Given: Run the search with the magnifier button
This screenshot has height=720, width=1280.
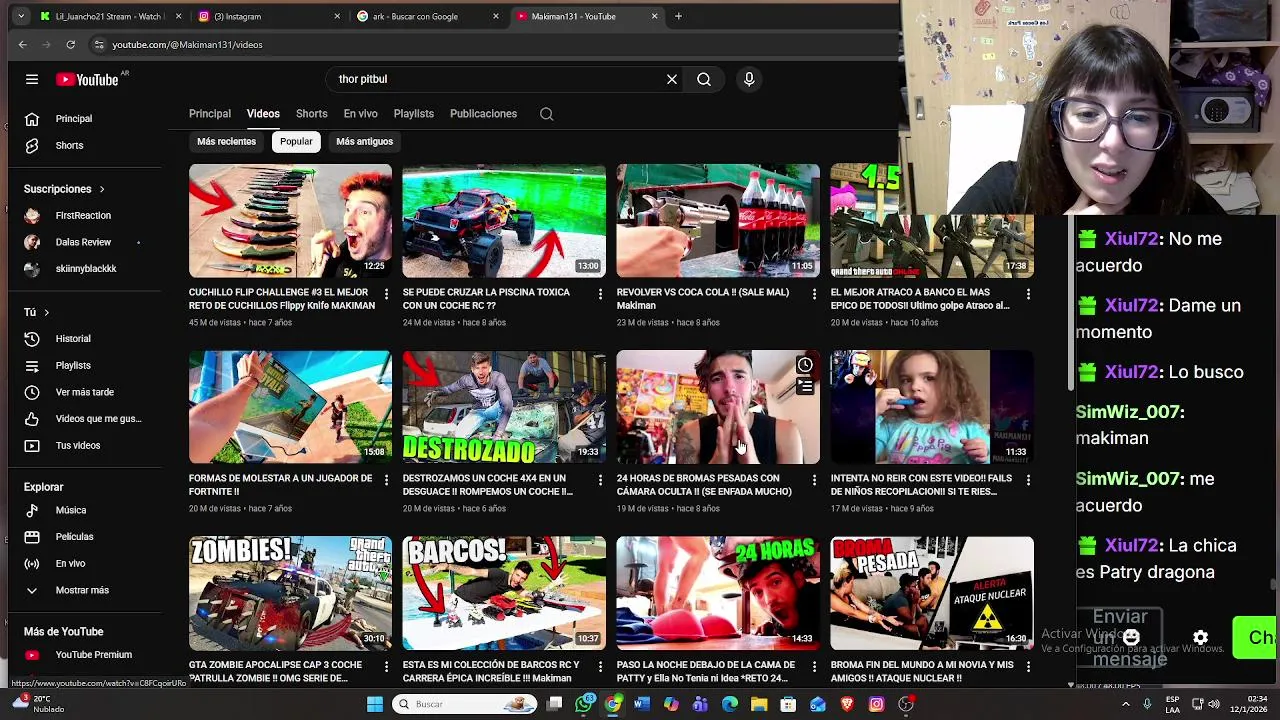Looking at the screenshot, I should click(x=704, y=79).
